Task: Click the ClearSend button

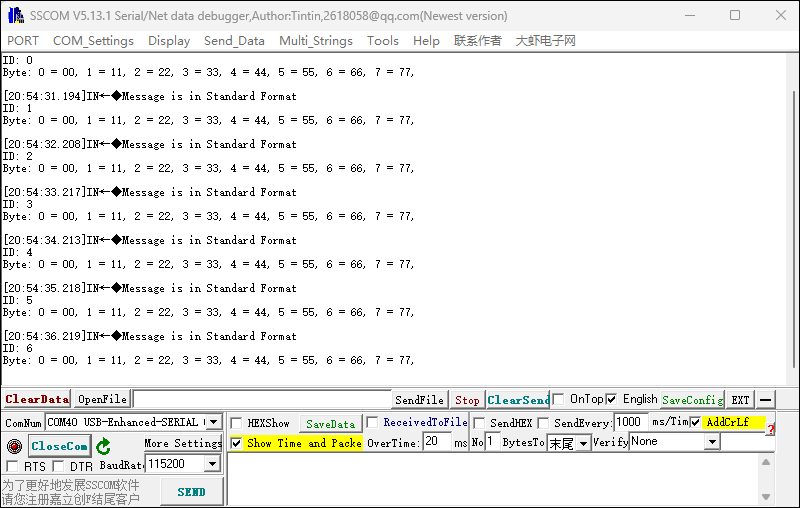Action: coord(518,400)
